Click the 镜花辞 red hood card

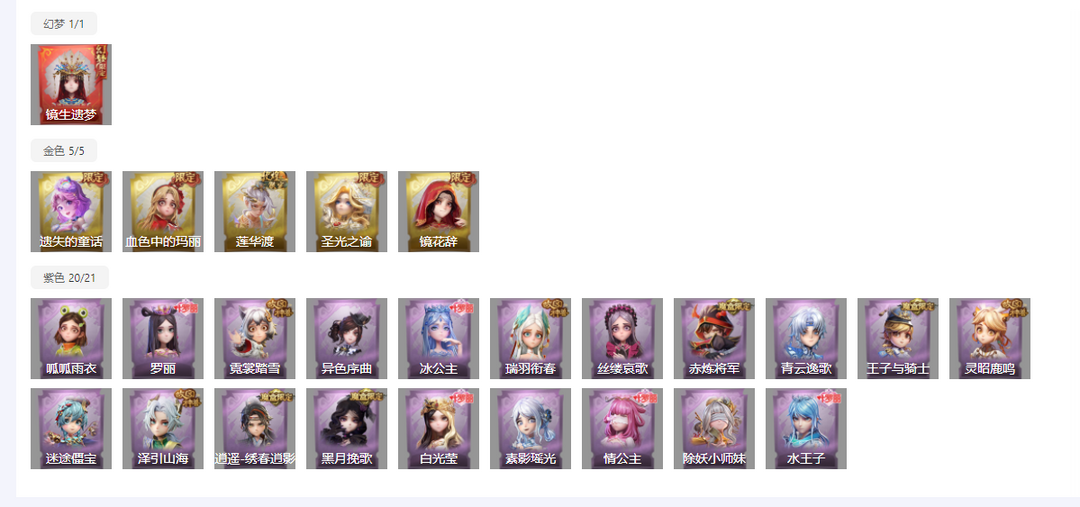point(439,211)
